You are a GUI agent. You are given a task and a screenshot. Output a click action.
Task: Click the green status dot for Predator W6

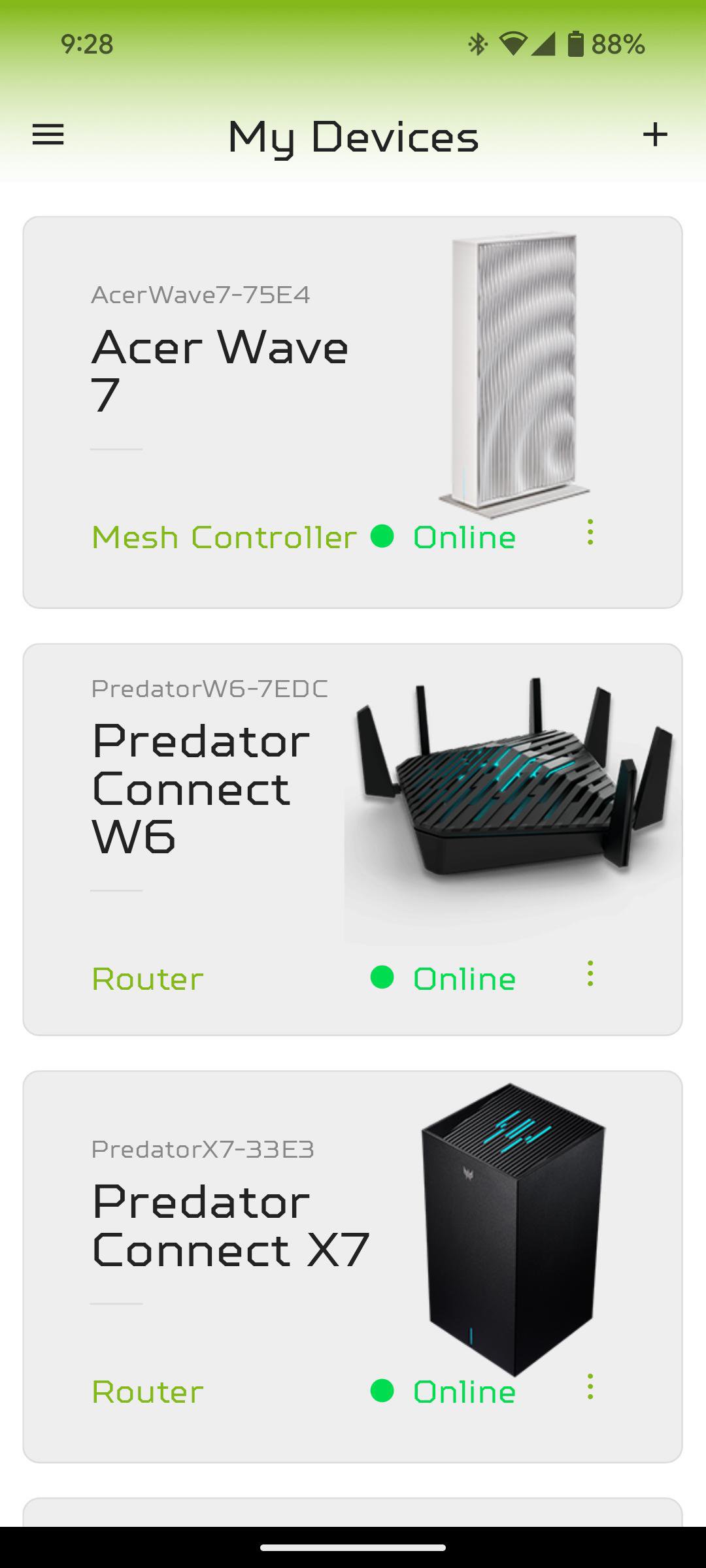(382, 977)
